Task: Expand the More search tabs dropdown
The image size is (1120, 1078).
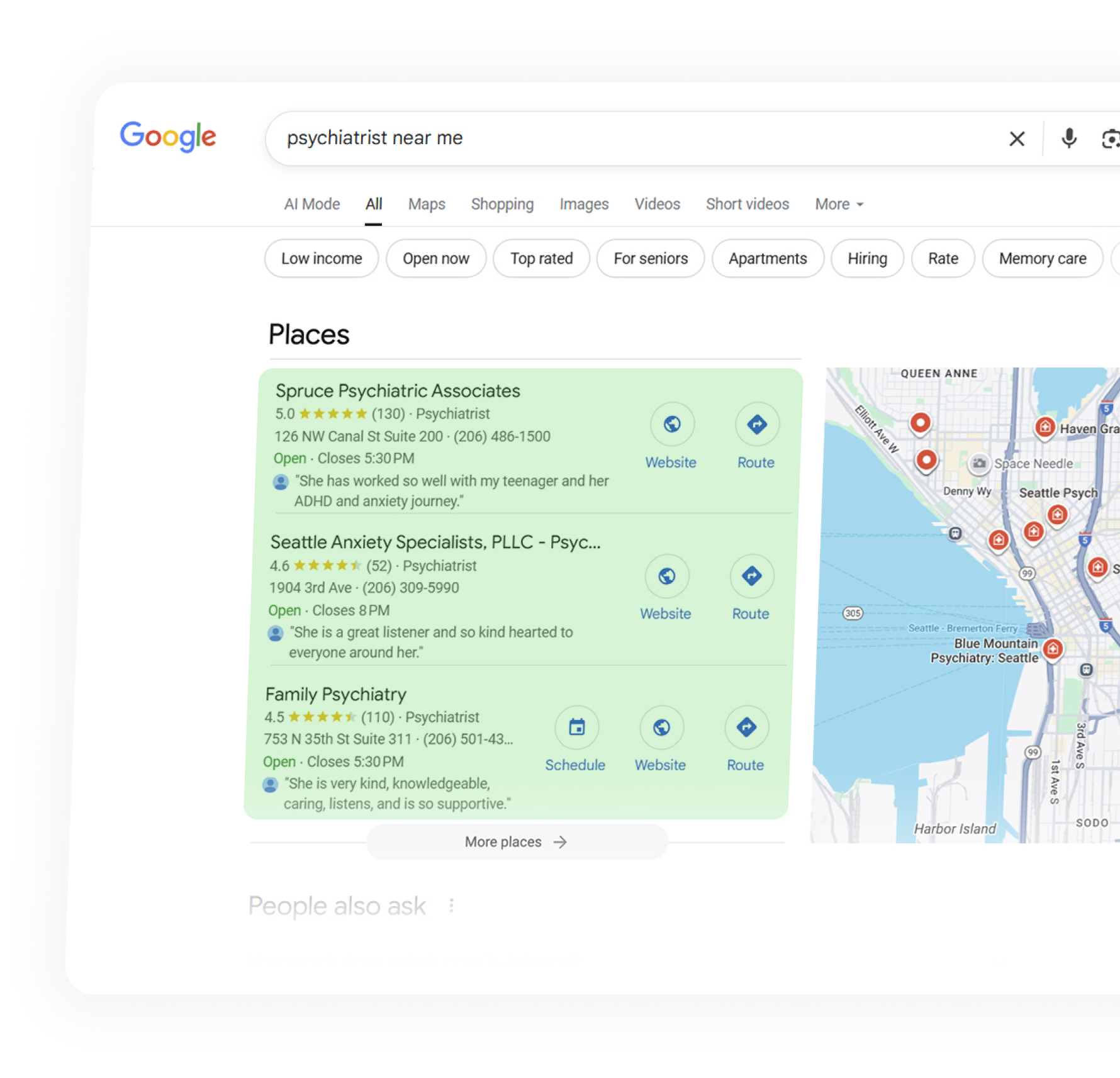Action: 839,205
